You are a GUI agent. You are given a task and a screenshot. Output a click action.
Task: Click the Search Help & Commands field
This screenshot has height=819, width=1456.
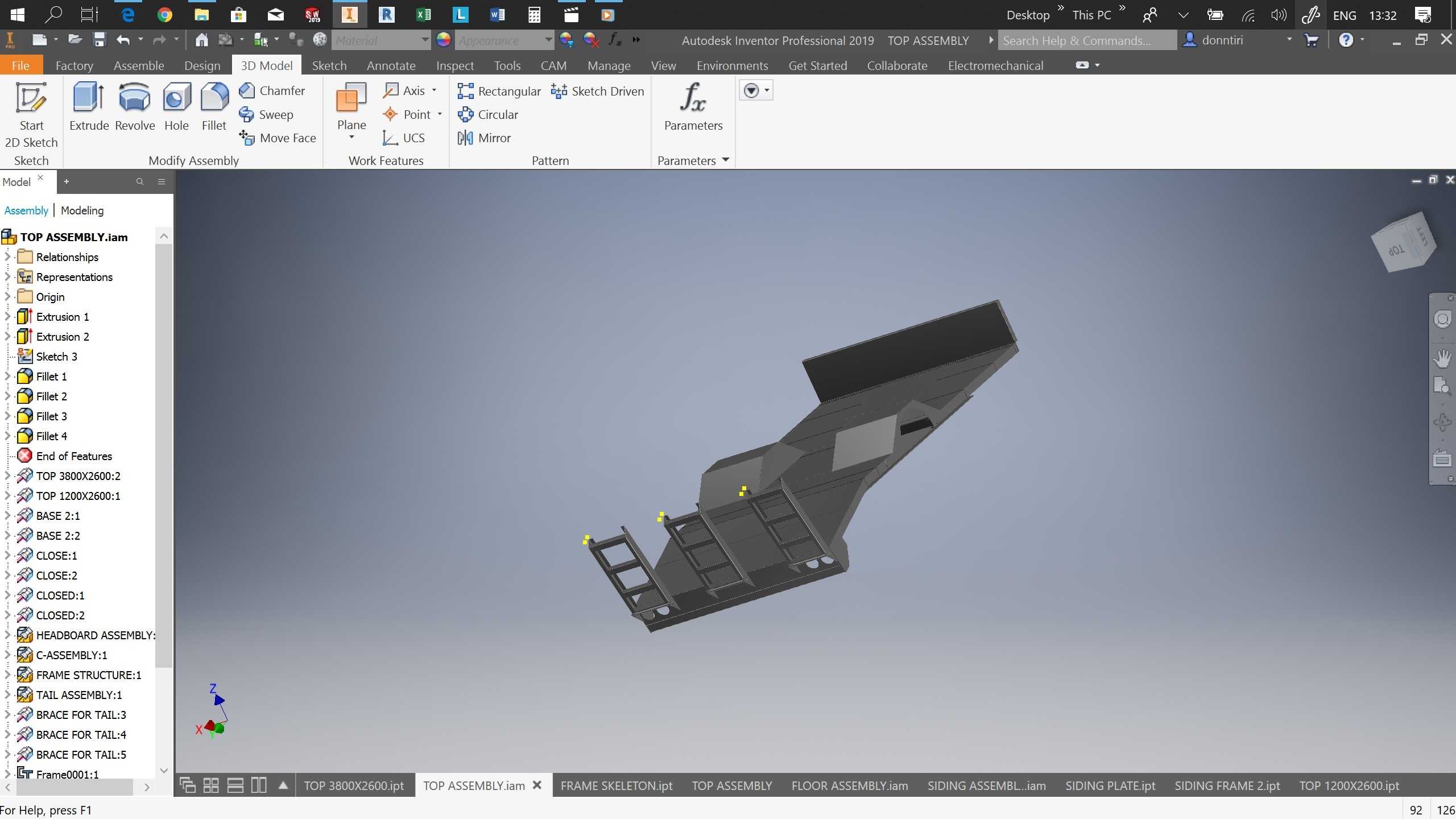point(1087,40)
